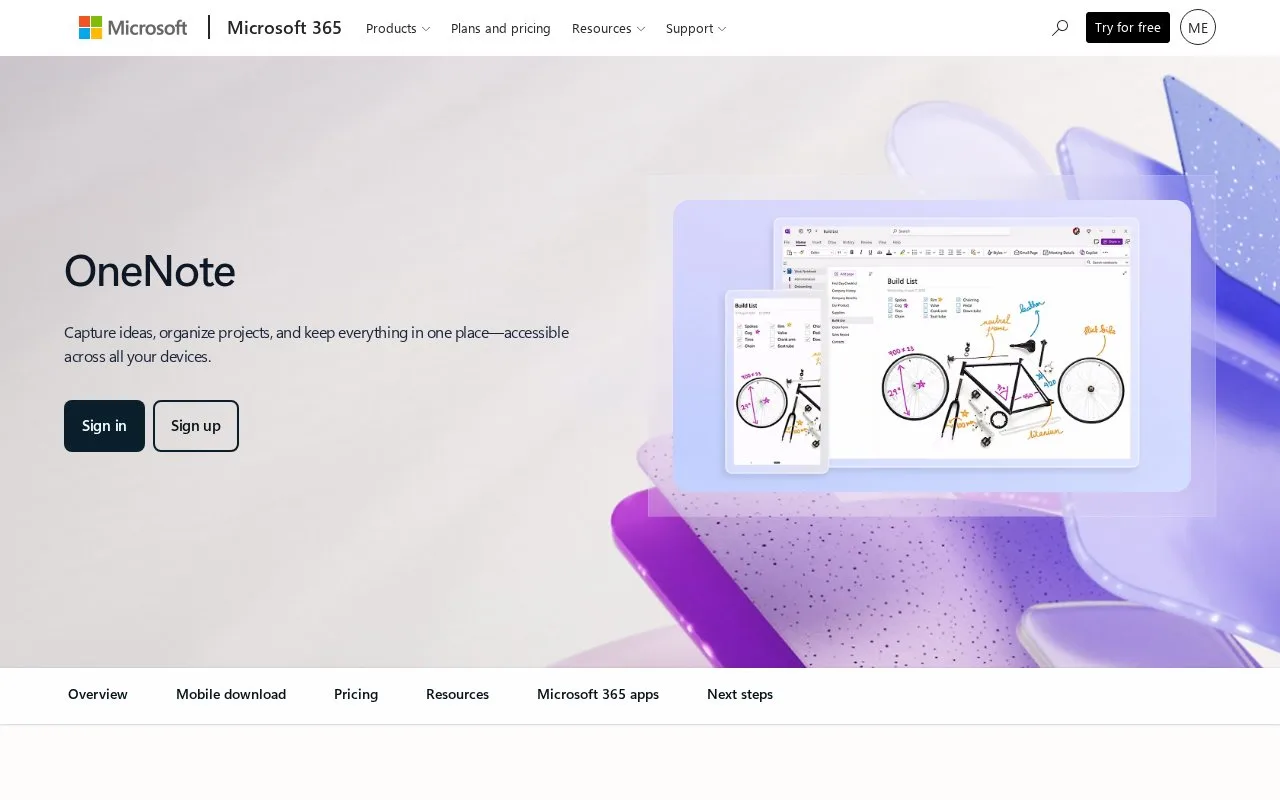The width and height of the screenshot is (1280, 800).
Task: Open the Plans and pricing link
Action: tap(501, 28)
